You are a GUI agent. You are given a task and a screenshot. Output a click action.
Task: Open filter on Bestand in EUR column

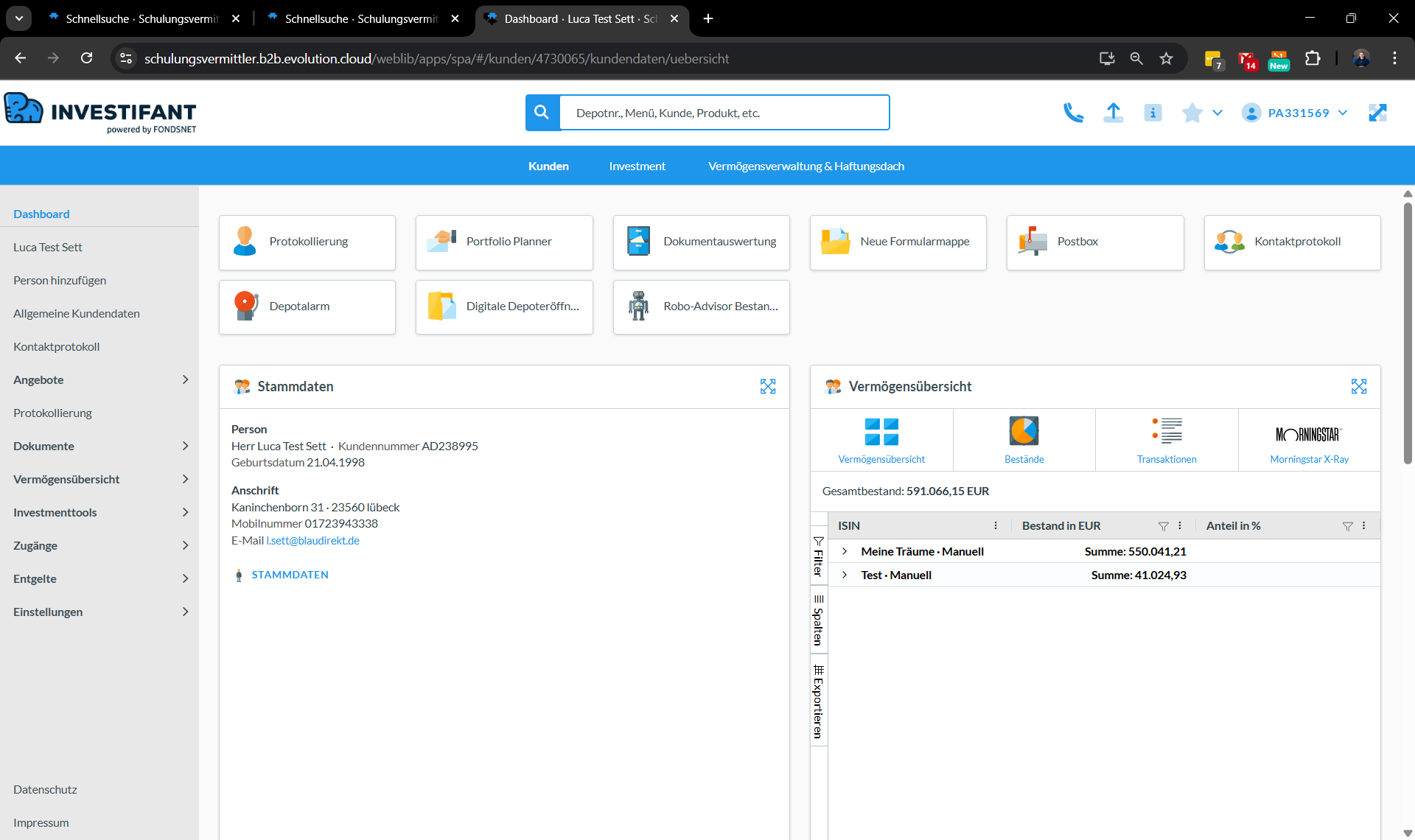coord(1163,526)
